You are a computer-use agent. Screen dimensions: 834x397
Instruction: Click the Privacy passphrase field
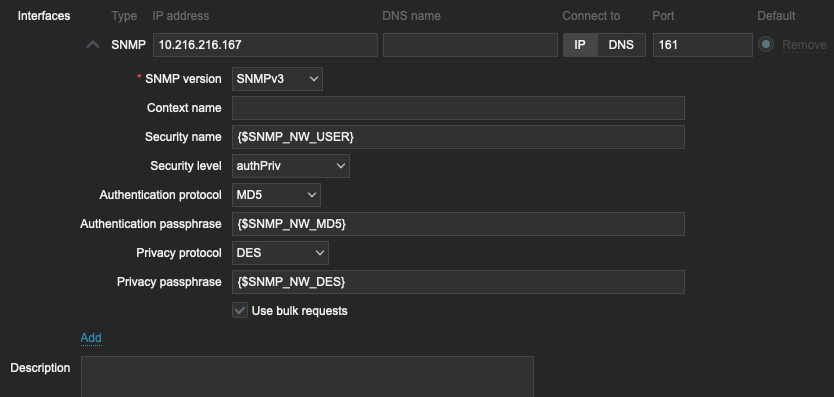coord(458,282)
